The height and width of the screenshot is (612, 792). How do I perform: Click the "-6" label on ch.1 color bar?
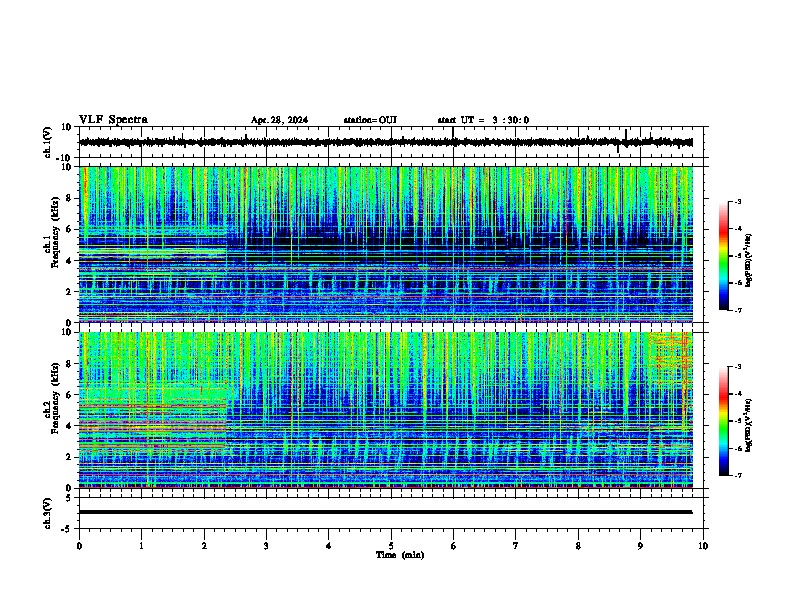pyautogui.click(x=738, y=283)
